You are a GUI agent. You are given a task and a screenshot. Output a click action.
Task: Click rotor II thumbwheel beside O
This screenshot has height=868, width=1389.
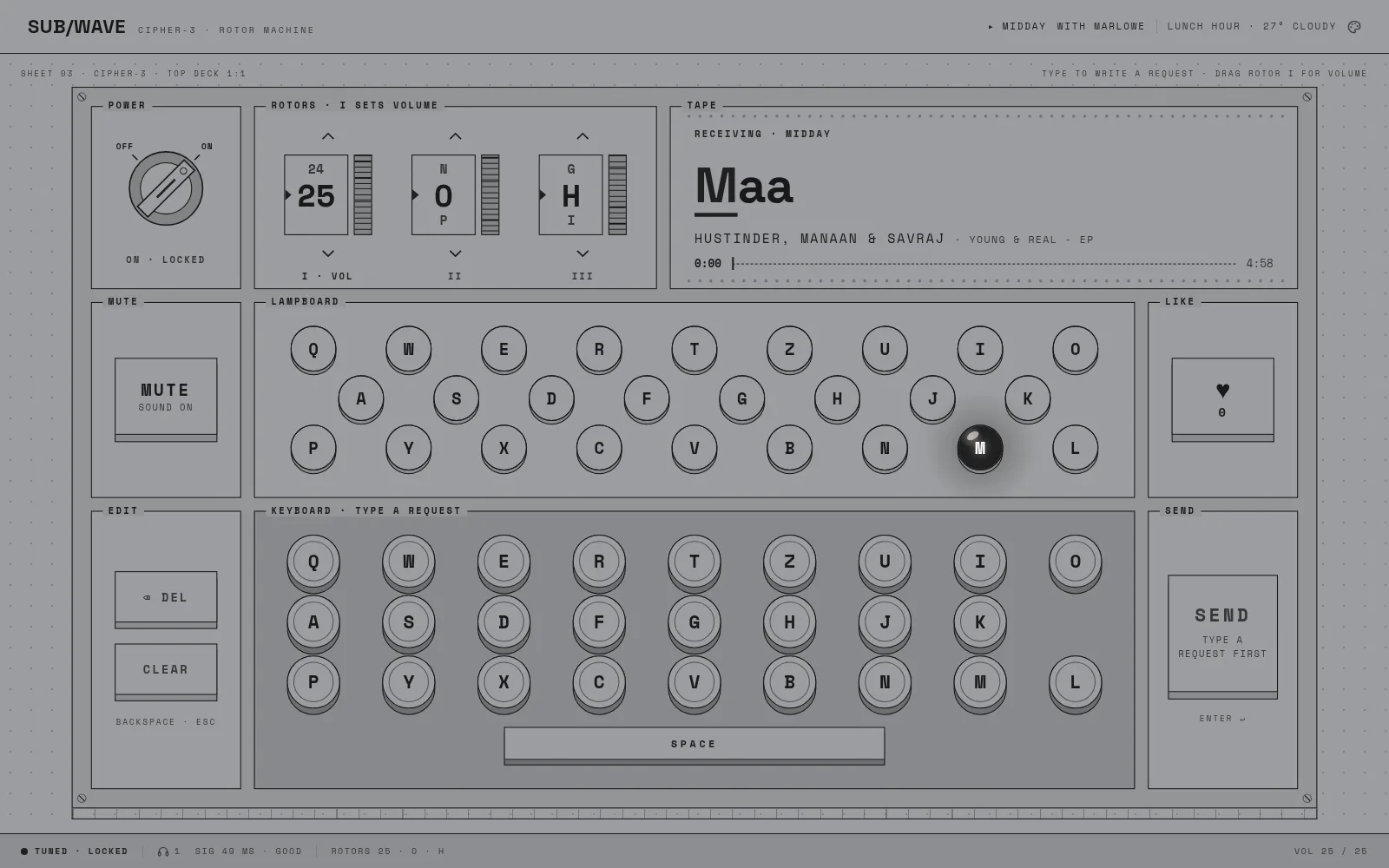click(490, 194)
